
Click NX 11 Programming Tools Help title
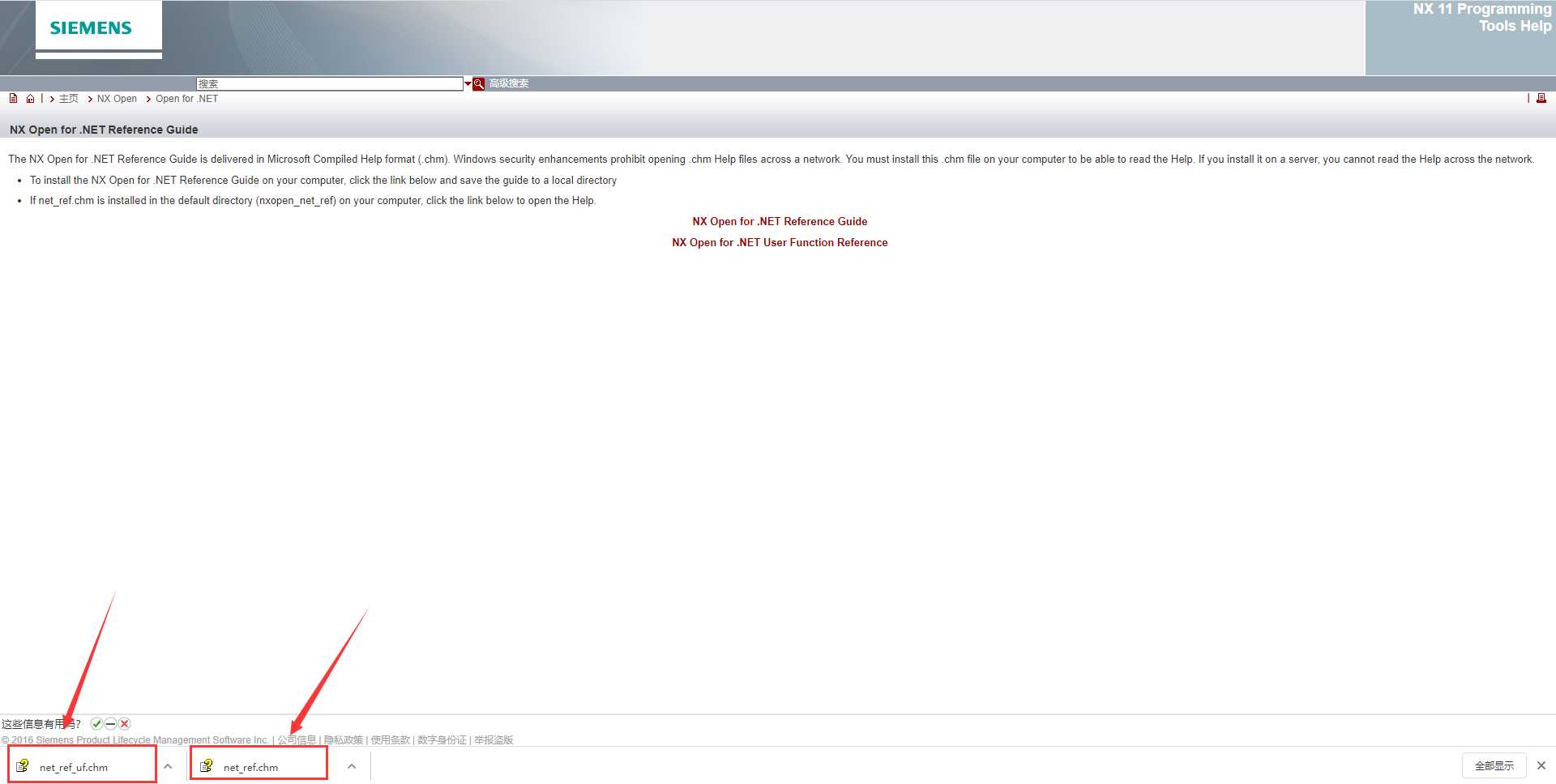click(1482, 17)
